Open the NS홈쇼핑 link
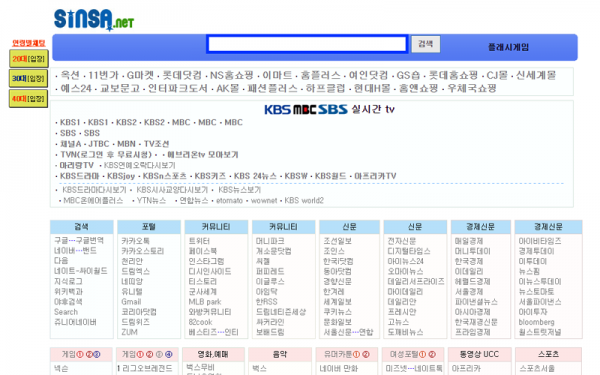This screenshot has width=600, height=375. tap(232, 75)
